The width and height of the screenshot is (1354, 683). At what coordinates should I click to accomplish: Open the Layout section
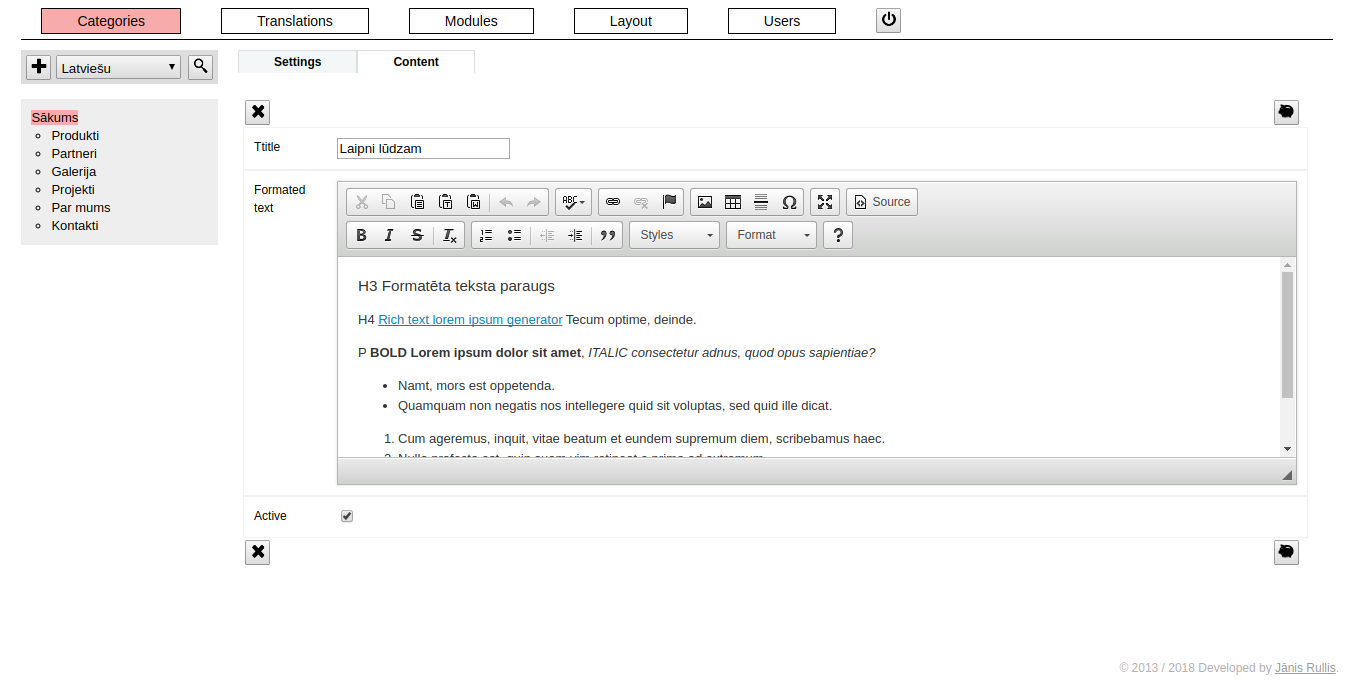click(631, 21)
